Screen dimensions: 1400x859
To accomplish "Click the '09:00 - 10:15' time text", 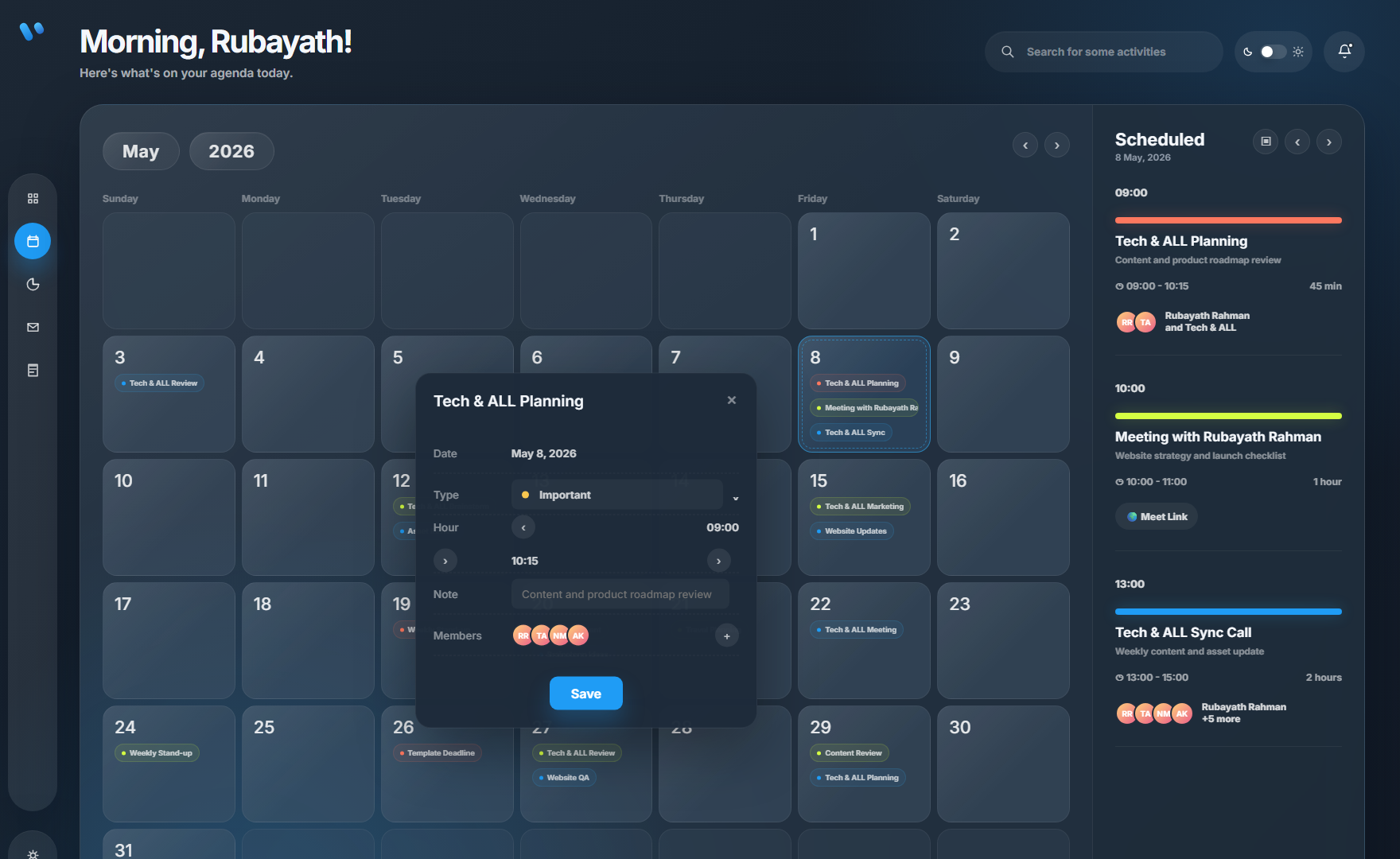I will (1157, 286).
